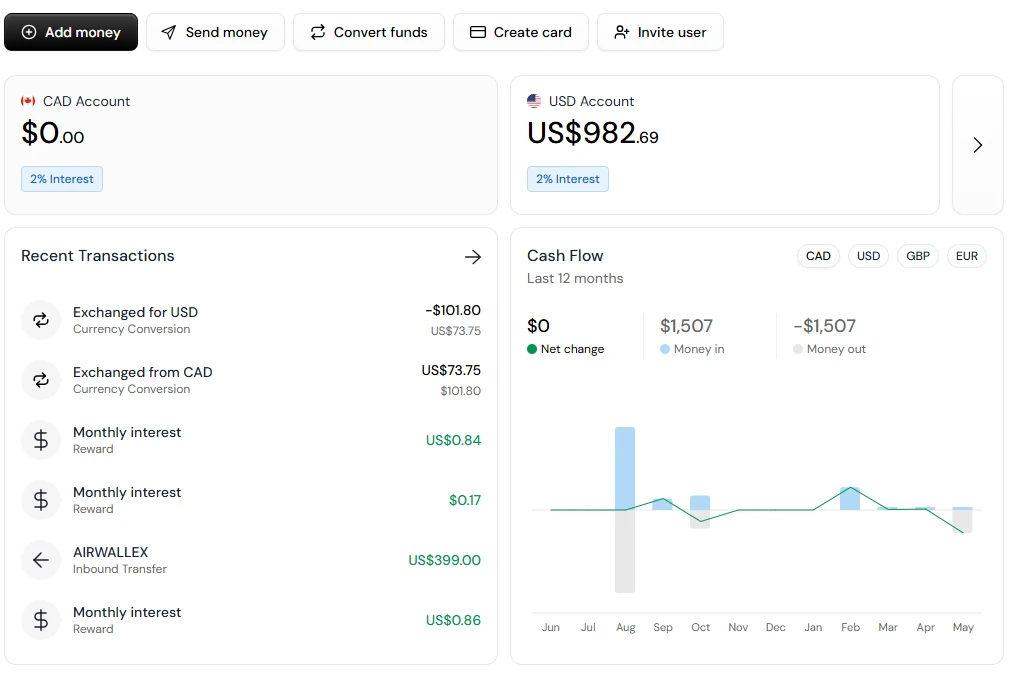Open Send money
Image resolution: width=1011 pixels, height=676 pixels.
tap(215, 32)
